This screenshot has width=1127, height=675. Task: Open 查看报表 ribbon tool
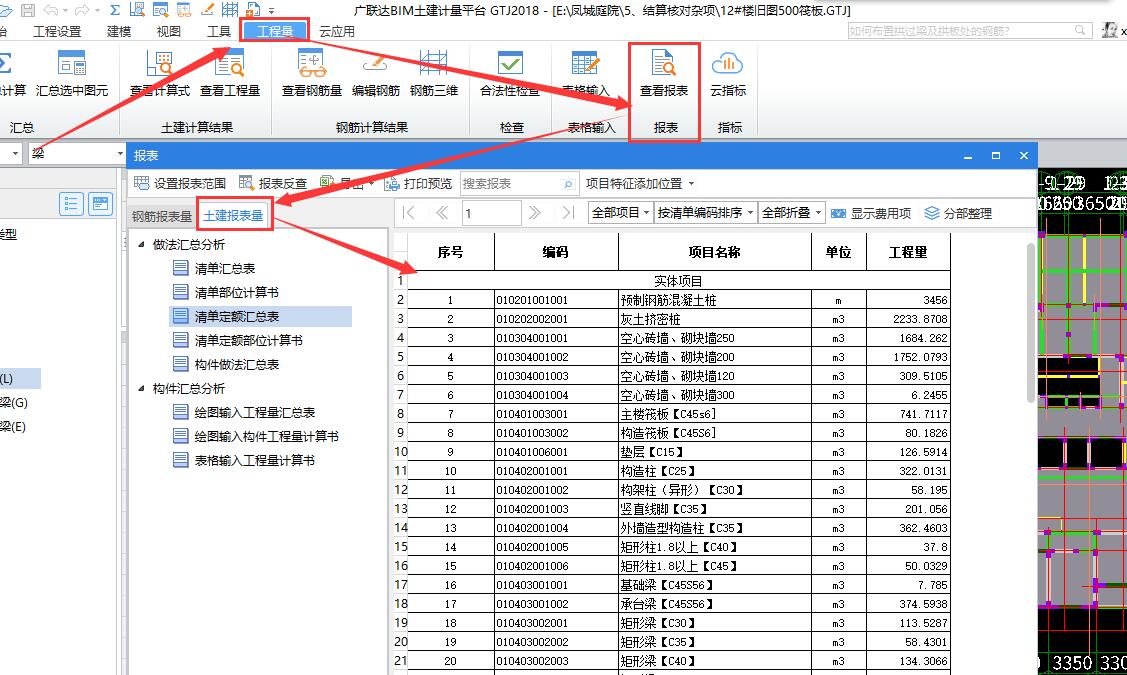point(664,73)
